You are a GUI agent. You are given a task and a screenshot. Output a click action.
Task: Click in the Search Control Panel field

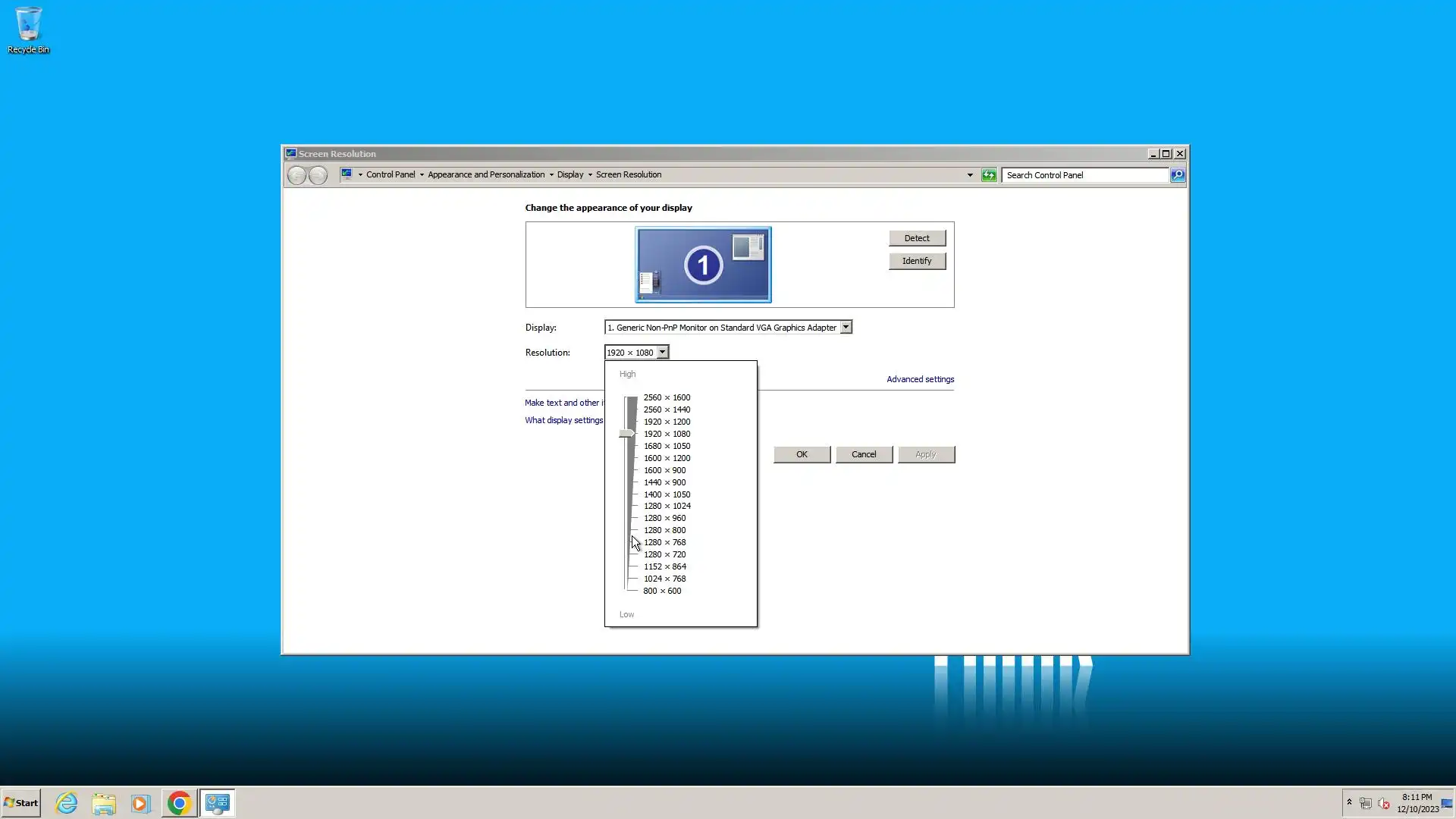coord(1084,175)
